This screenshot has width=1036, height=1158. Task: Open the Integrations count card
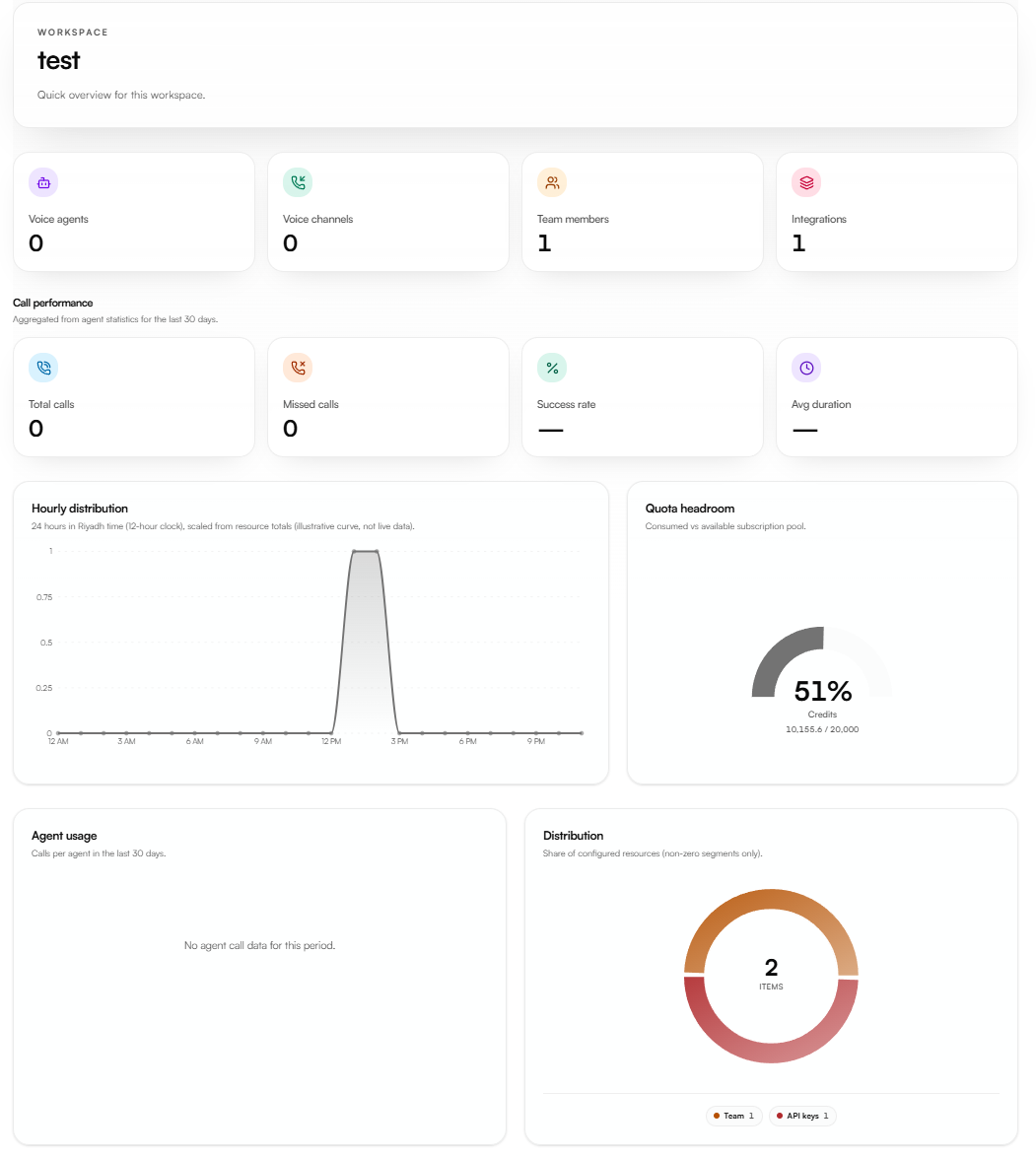896,212
